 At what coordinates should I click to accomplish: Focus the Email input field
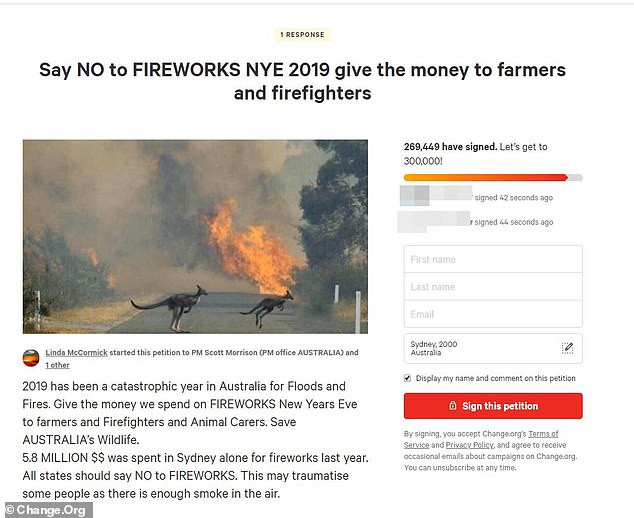[493, 314]
